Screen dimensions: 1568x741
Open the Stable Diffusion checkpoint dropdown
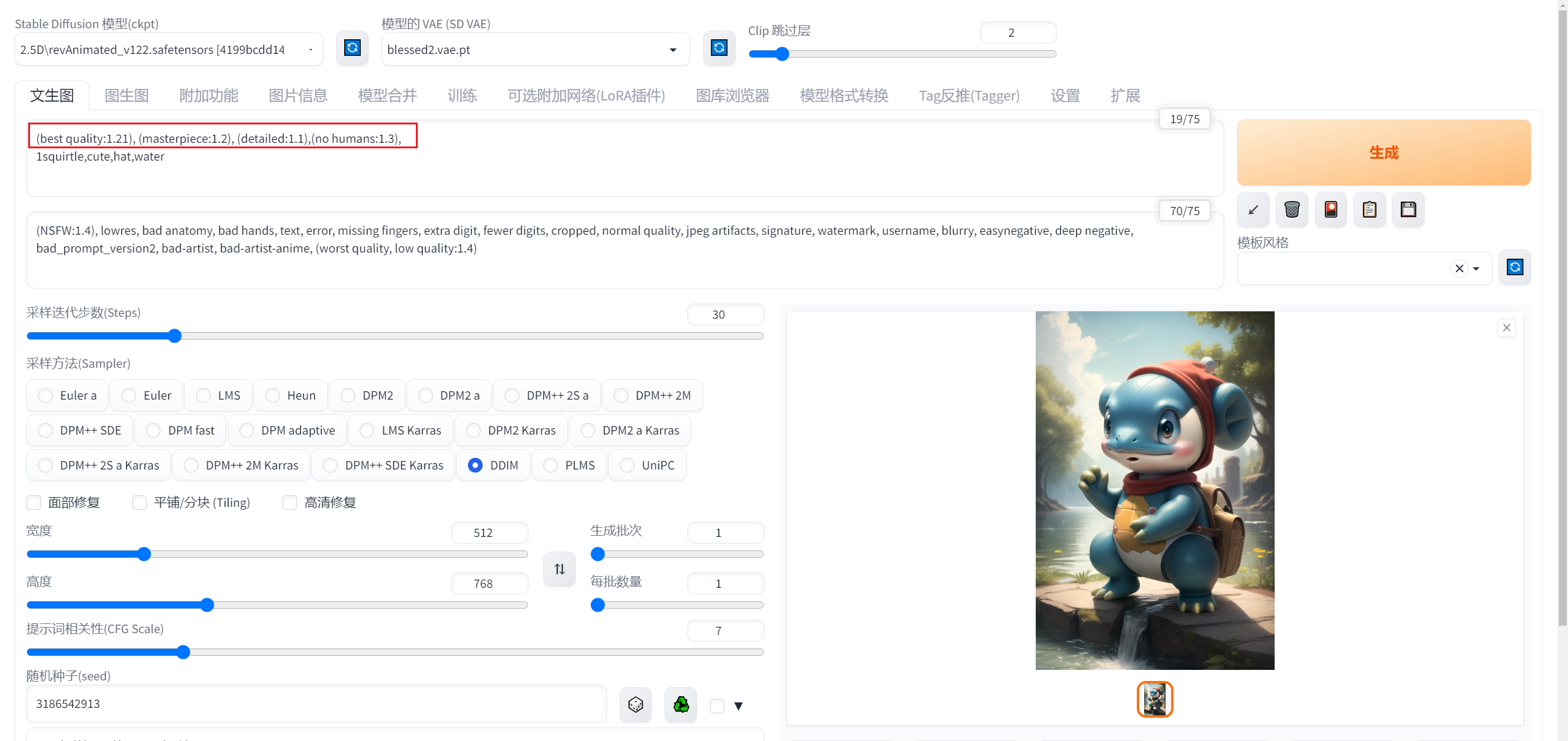169,49
